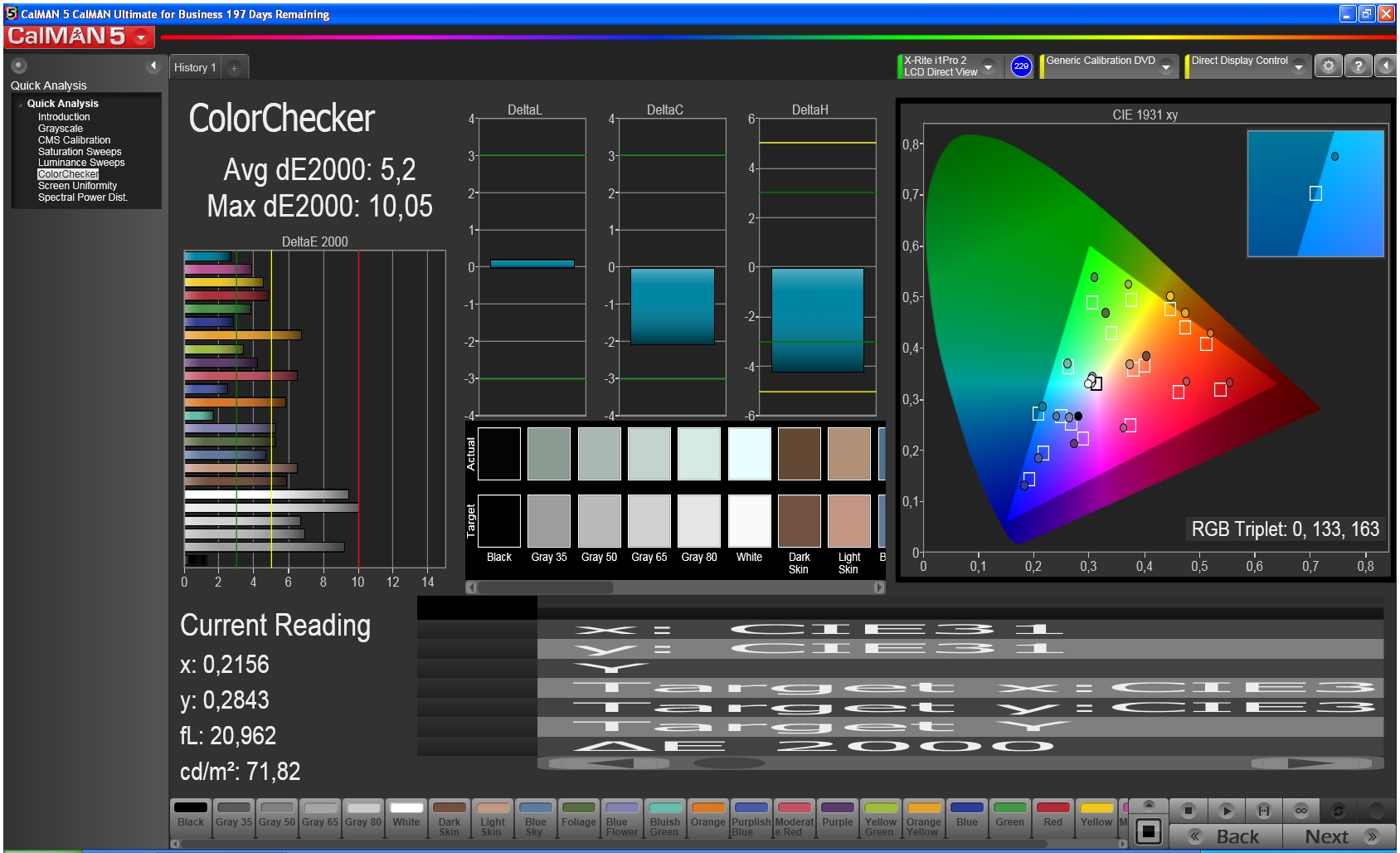The image size is (1400, 853).
Task: Collapse the right panel arrow icon
Action: pyautogui.click(x=1386, y=66)
